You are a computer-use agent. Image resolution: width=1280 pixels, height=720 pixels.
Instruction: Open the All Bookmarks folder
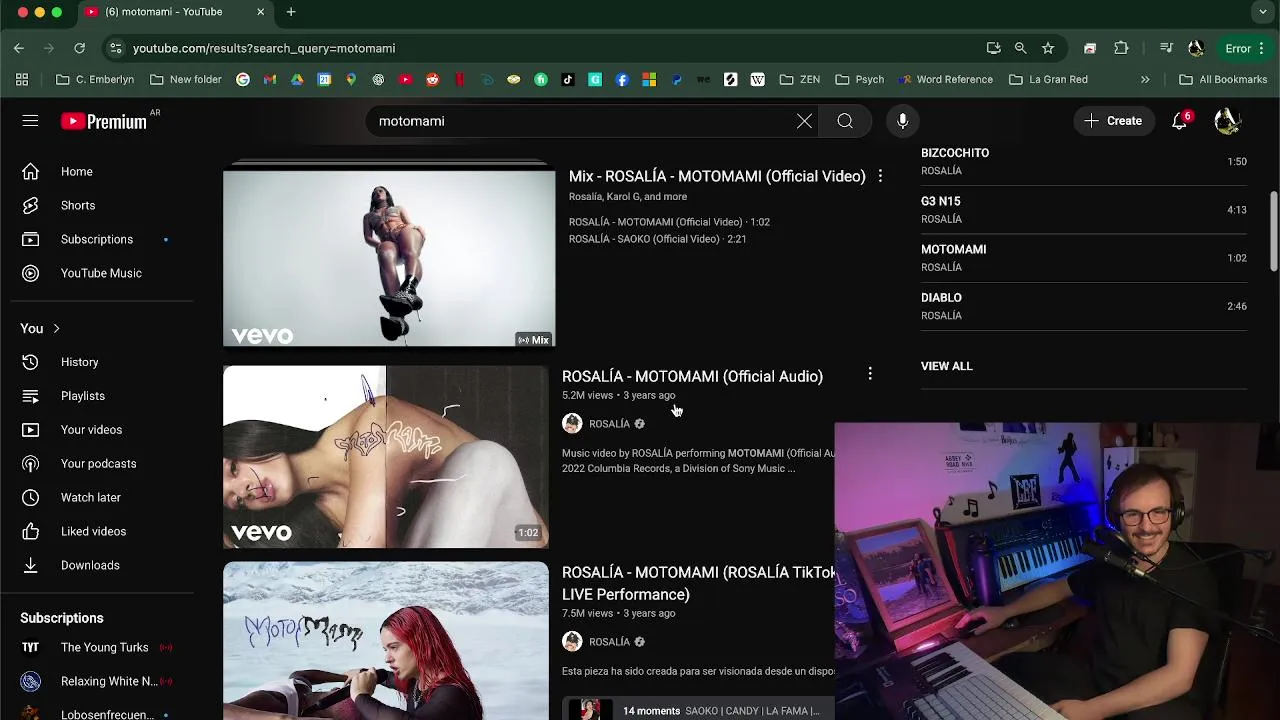[x=1223, y=79]
